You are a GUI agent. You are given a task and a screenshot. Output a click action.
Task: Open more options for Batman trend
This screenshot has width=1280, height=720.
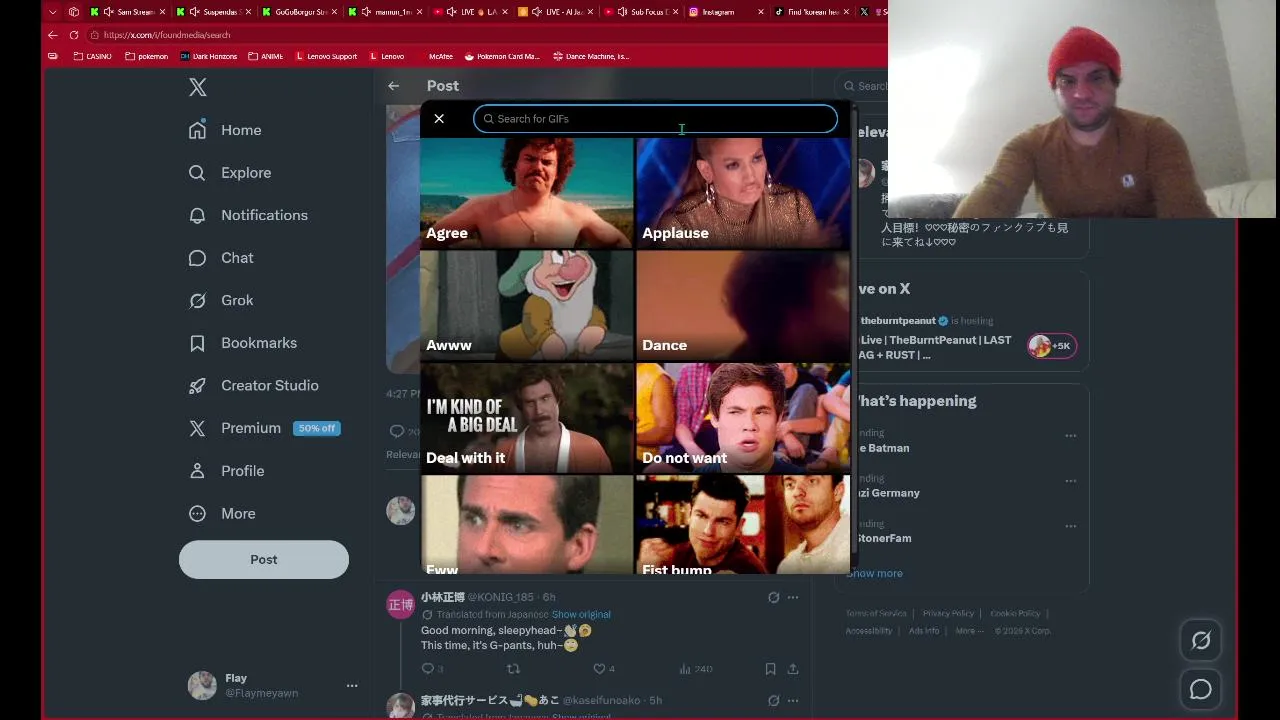click(1071, 436)
